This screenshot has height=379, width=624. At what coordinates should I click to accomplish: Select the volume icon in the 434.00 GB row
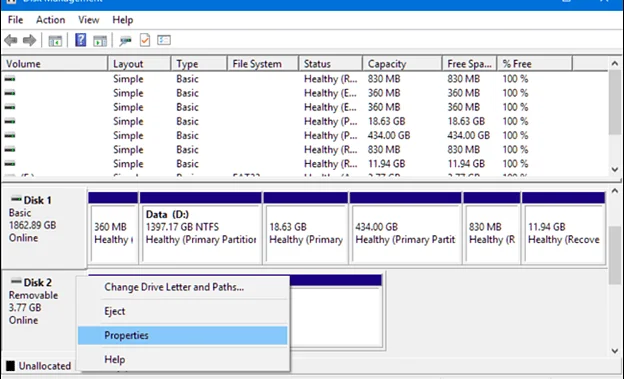click(x=10, y=135)
